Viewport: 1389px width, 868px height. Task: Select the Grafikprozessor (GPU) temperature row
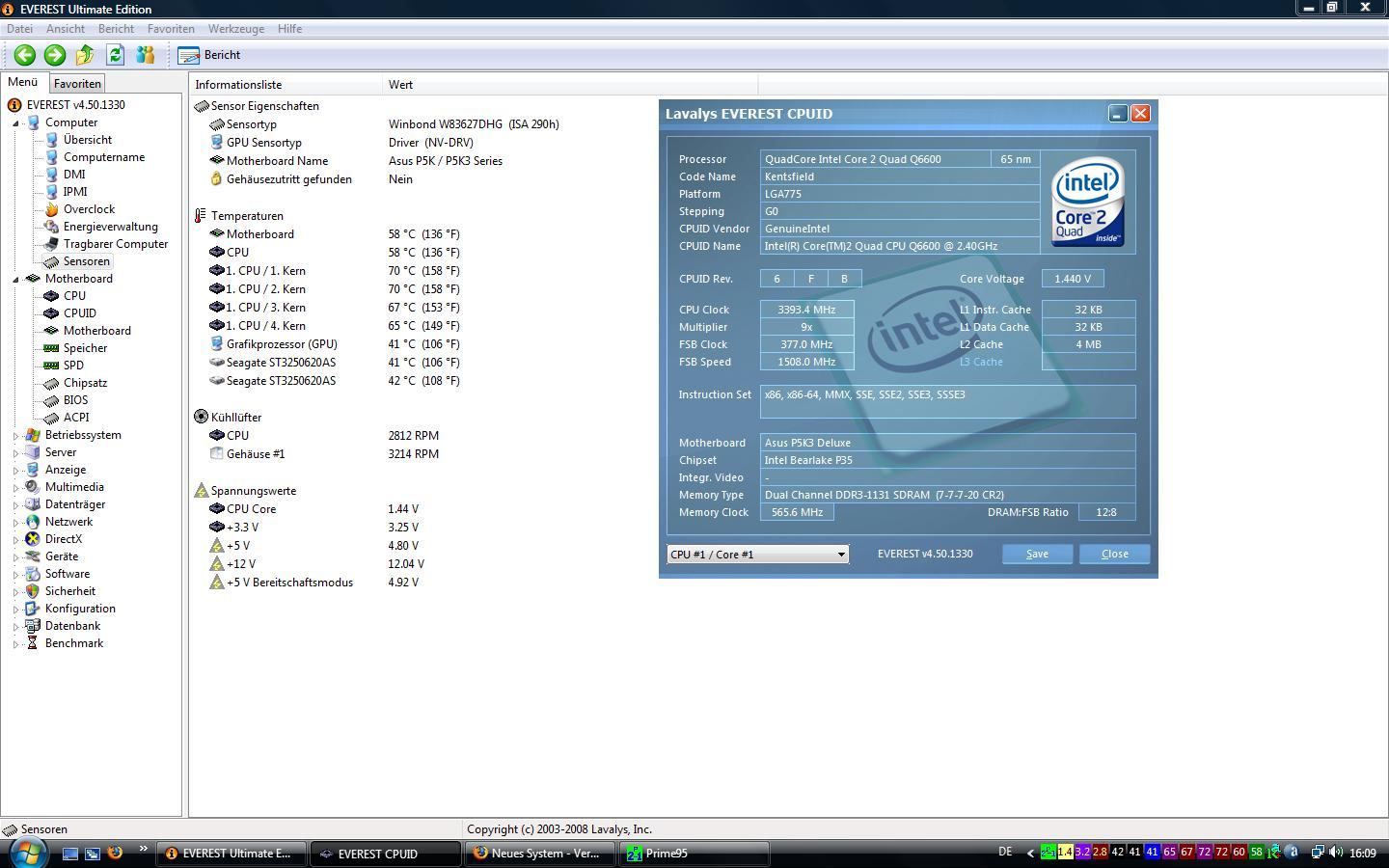pos(282,344)
